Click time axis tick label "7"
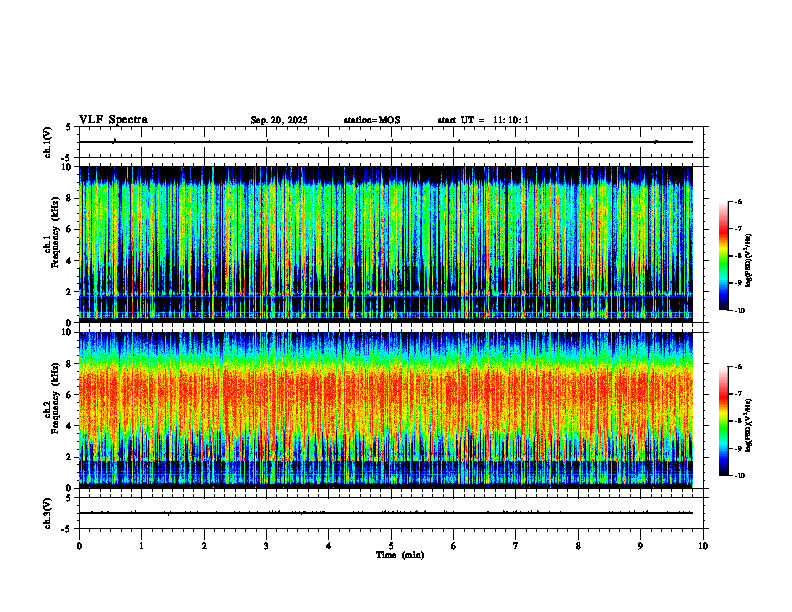This screenshot has width=792, height=612. (516, 546)
